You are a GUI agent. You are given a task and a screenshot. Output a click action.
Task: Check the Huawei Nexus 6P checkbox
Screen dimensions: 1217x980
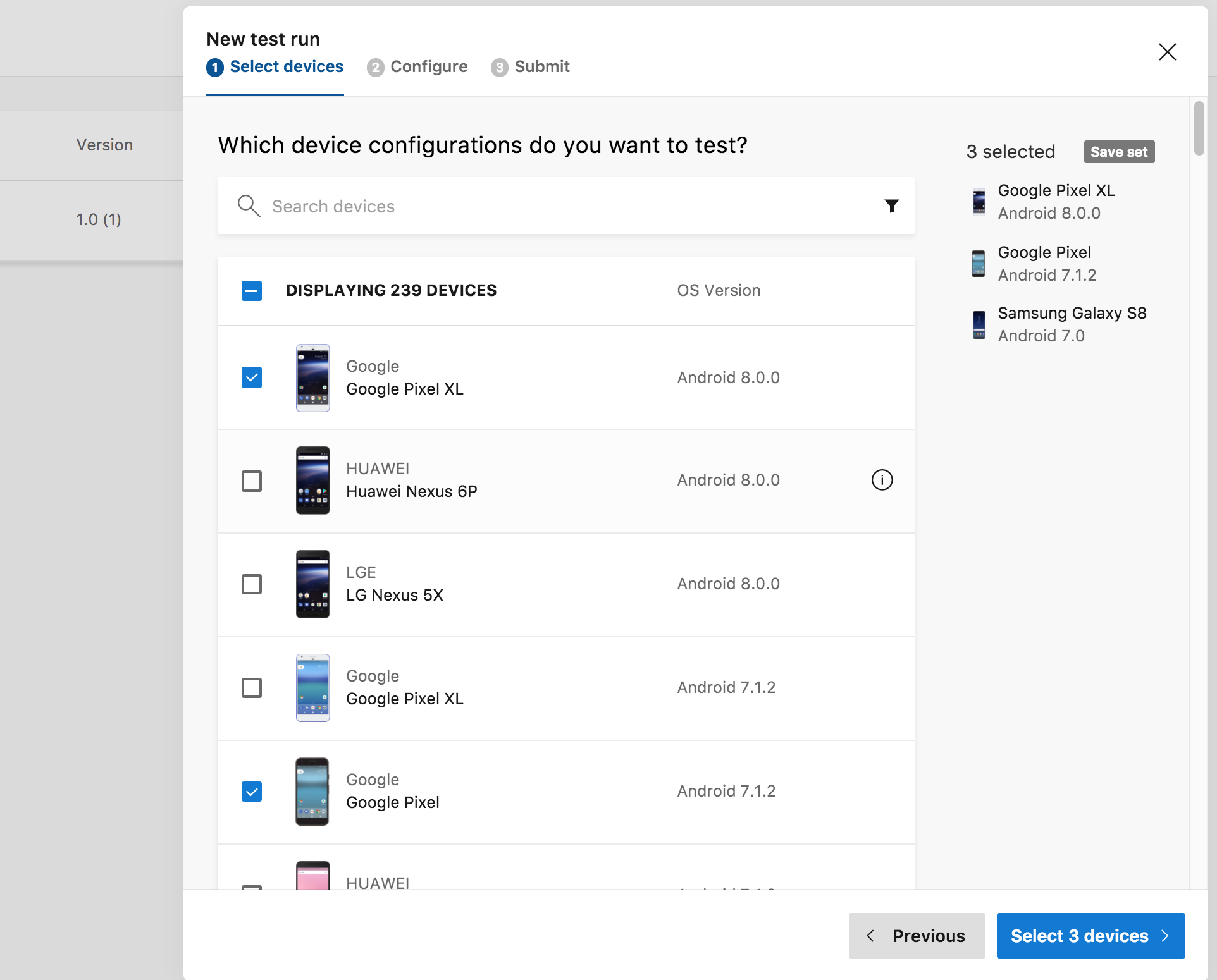pos(252,481)
